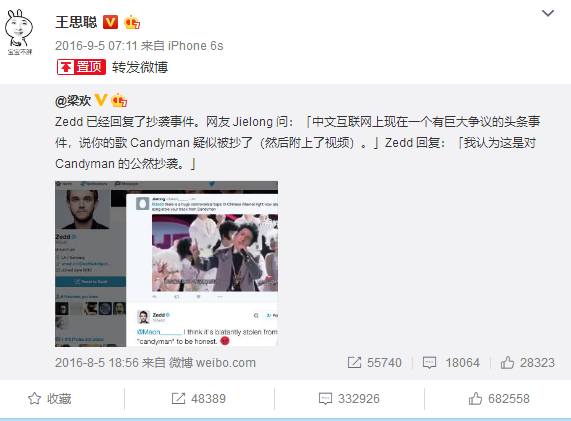Open the post timestamp 2016-9-5 07:11
This screenshot has width=571, height=421.
click(96, 46)
